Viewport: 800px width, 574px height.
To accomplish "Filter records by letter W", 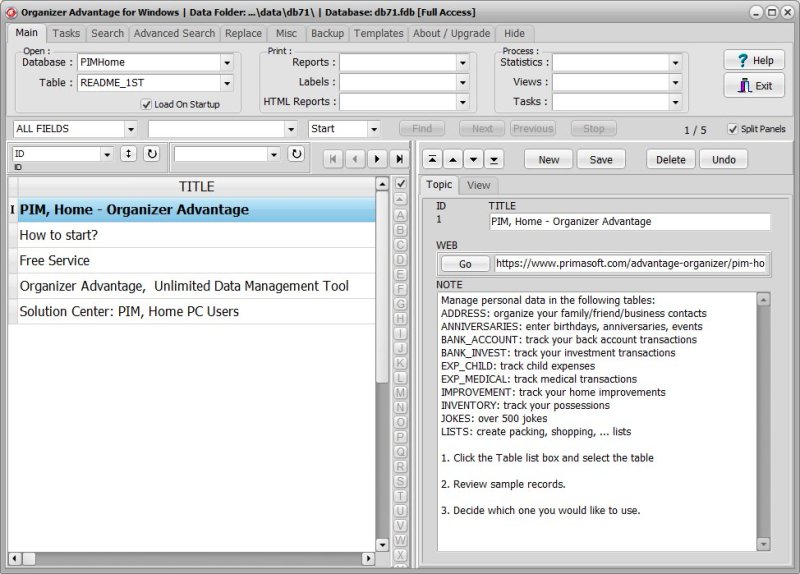I will coord(401,540).
